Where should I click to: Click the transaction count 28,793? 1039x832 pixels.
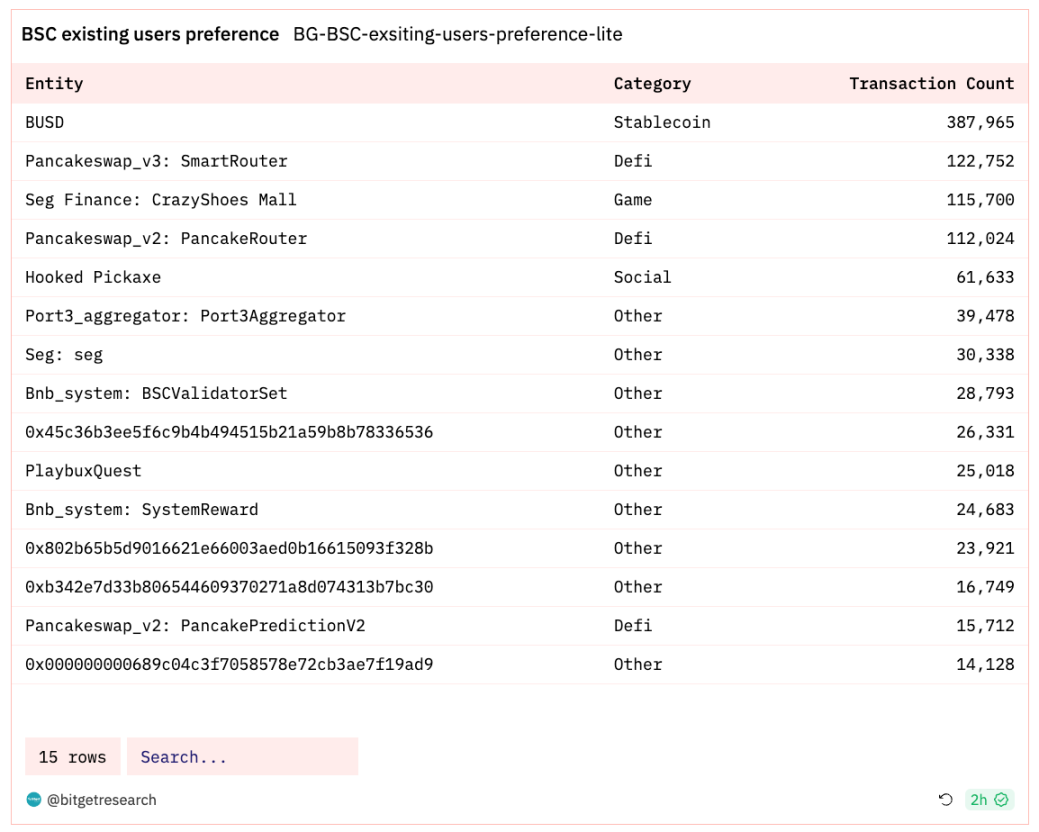[x=985, y=393]
